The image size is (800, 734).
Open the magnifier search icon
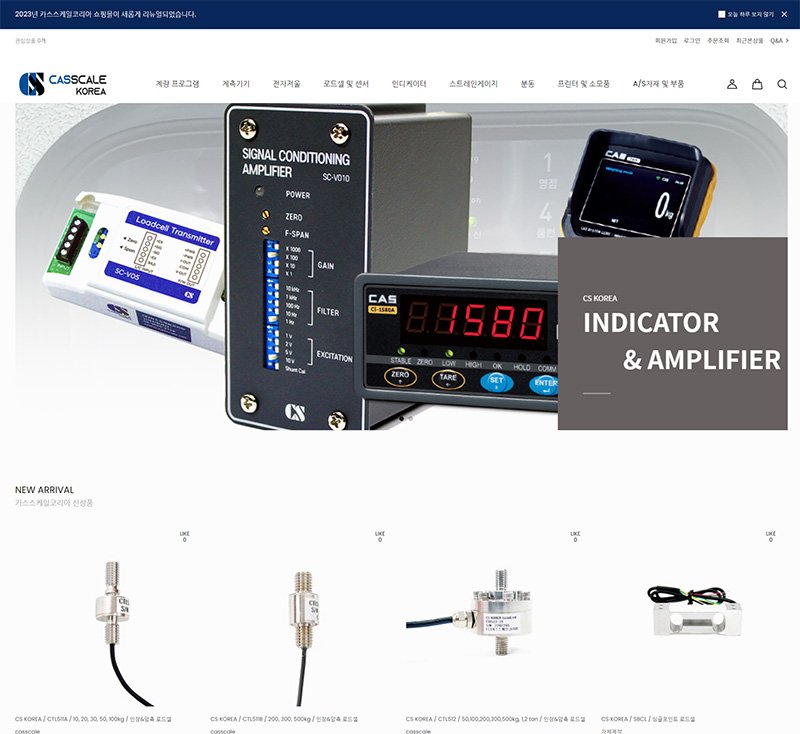tap(782, 84)
